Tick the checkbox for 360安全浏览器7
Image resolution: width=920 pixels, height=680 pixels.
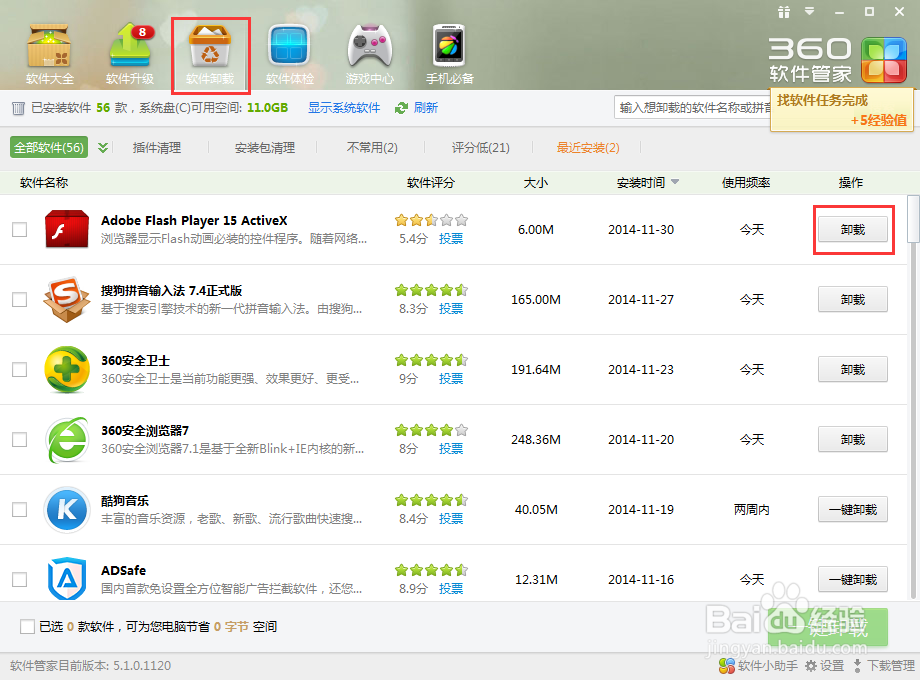(x=19, y=439)
